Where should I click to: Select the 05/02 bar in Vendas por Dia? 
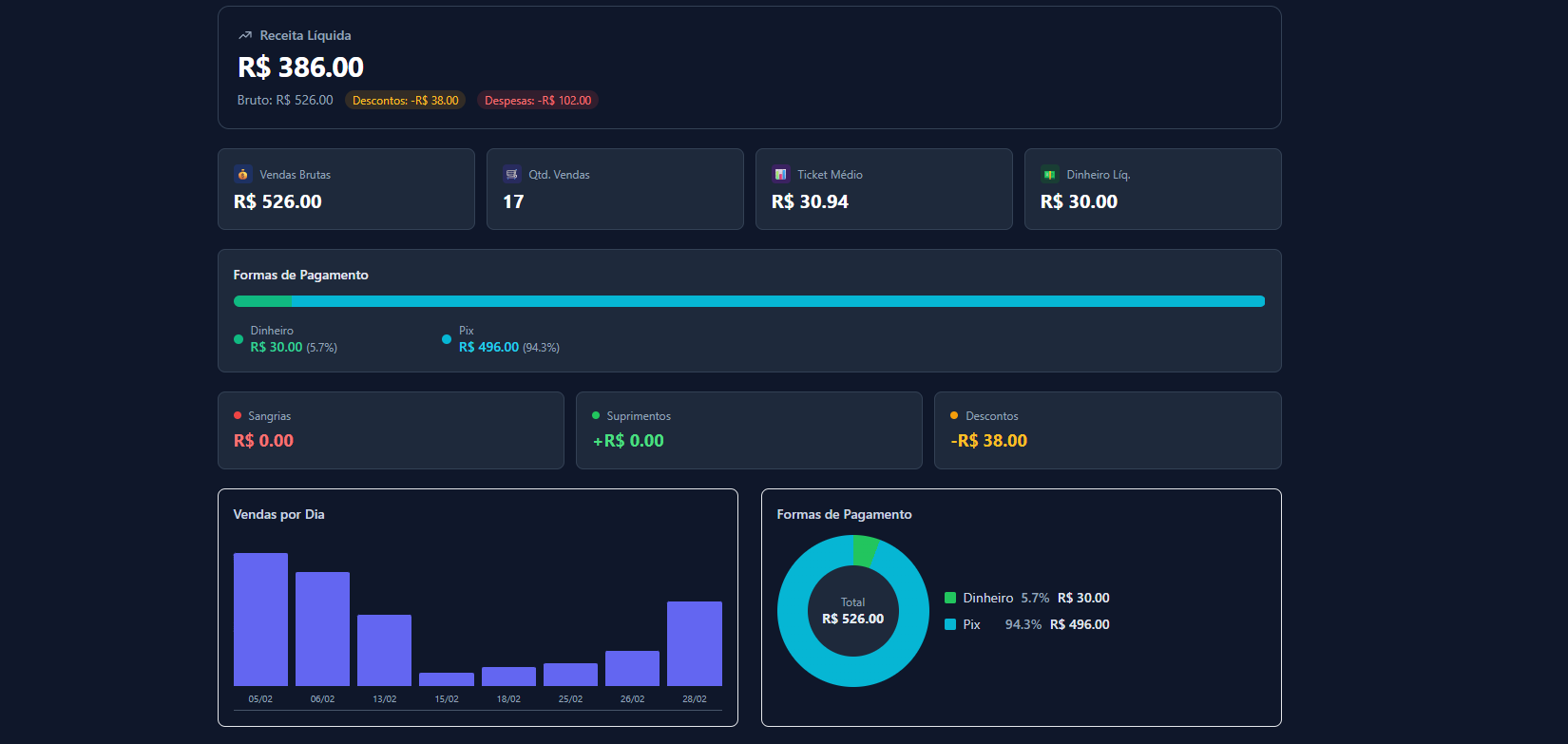point(260,620)
